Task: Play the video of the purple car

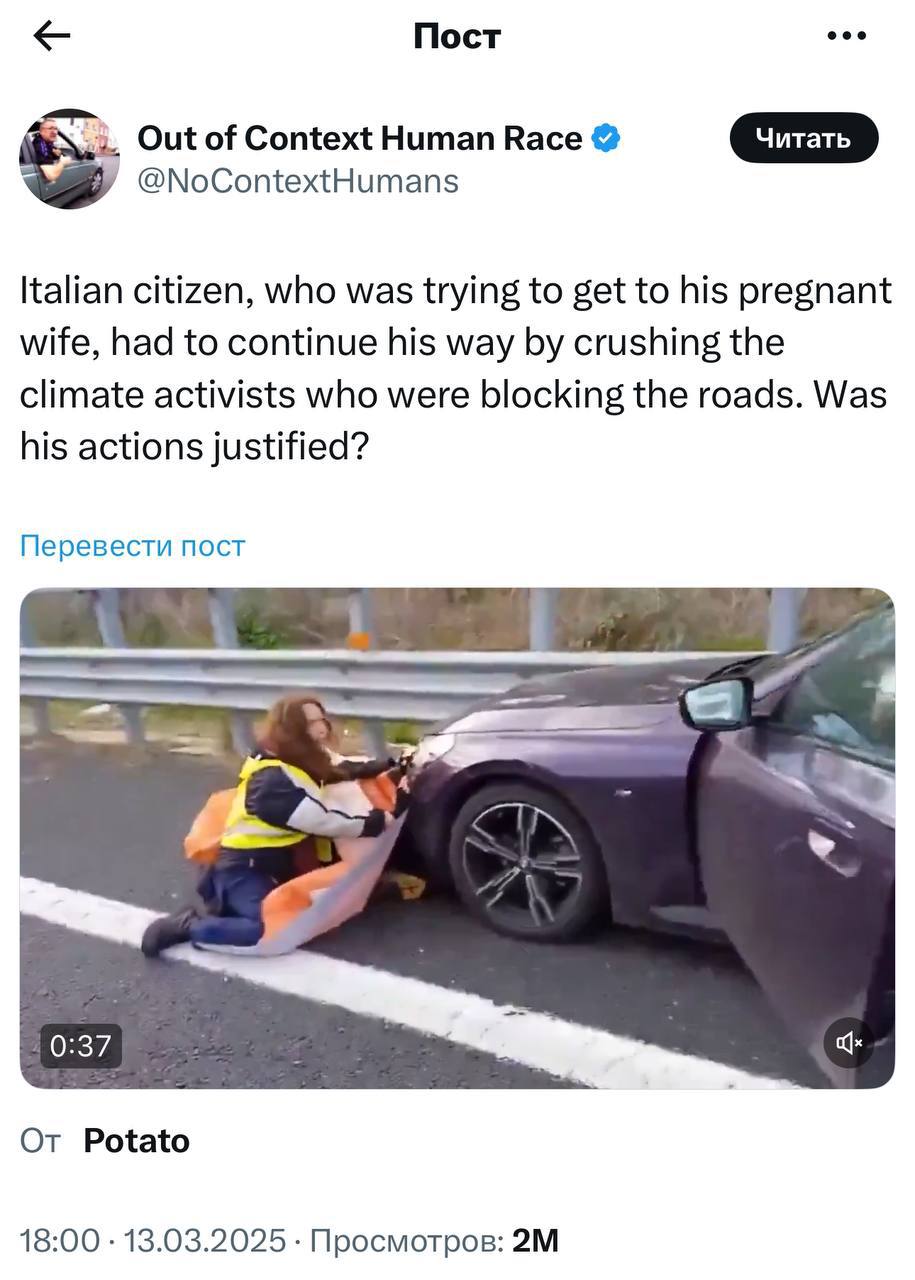Action: tap(457, 838)
